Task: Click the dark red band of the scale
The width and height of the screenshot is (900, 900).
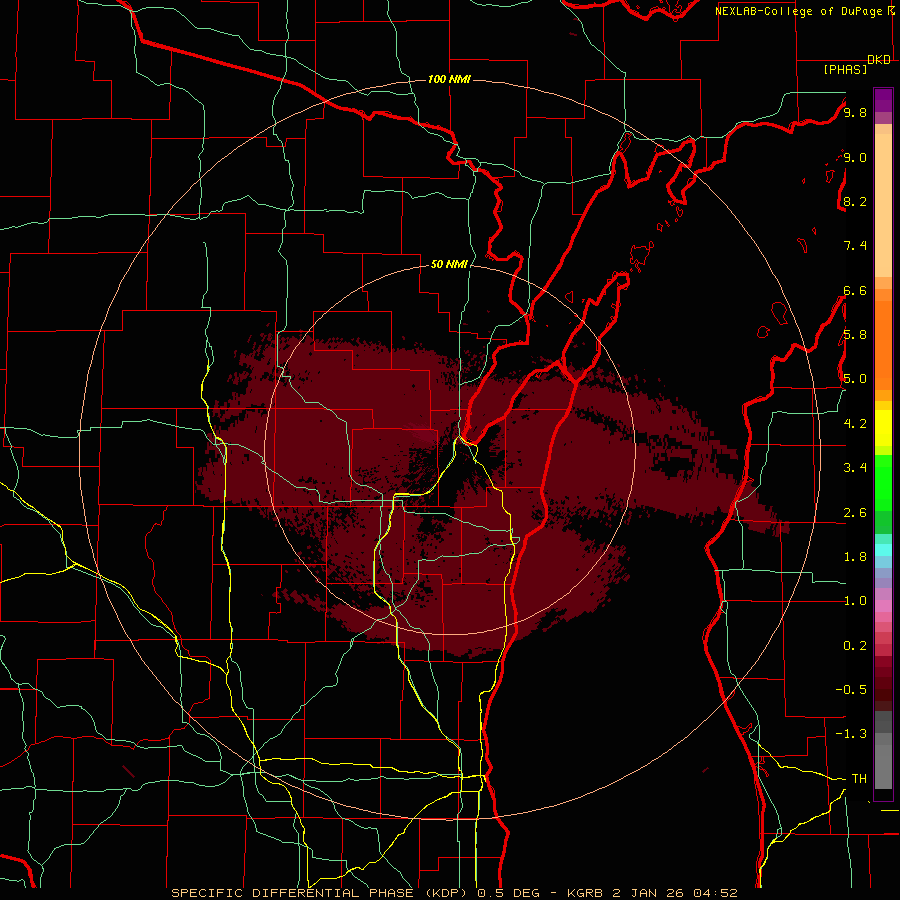Action: (x=883, y=683)
